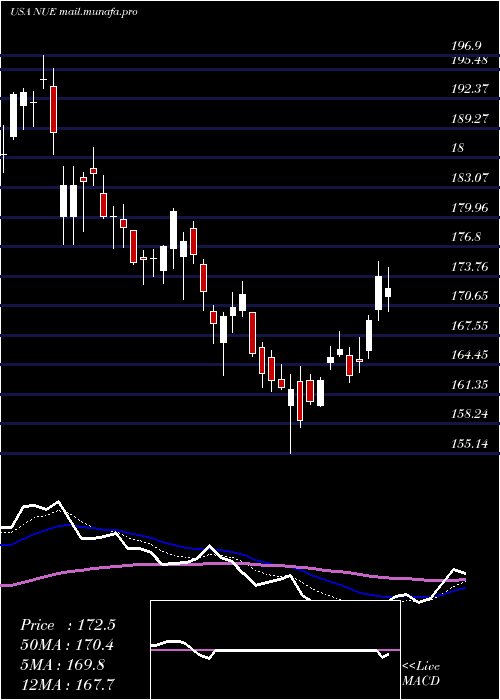Click the 161.35 price axis label
Screen dimensions: 500x700
[x=469, y=385]
